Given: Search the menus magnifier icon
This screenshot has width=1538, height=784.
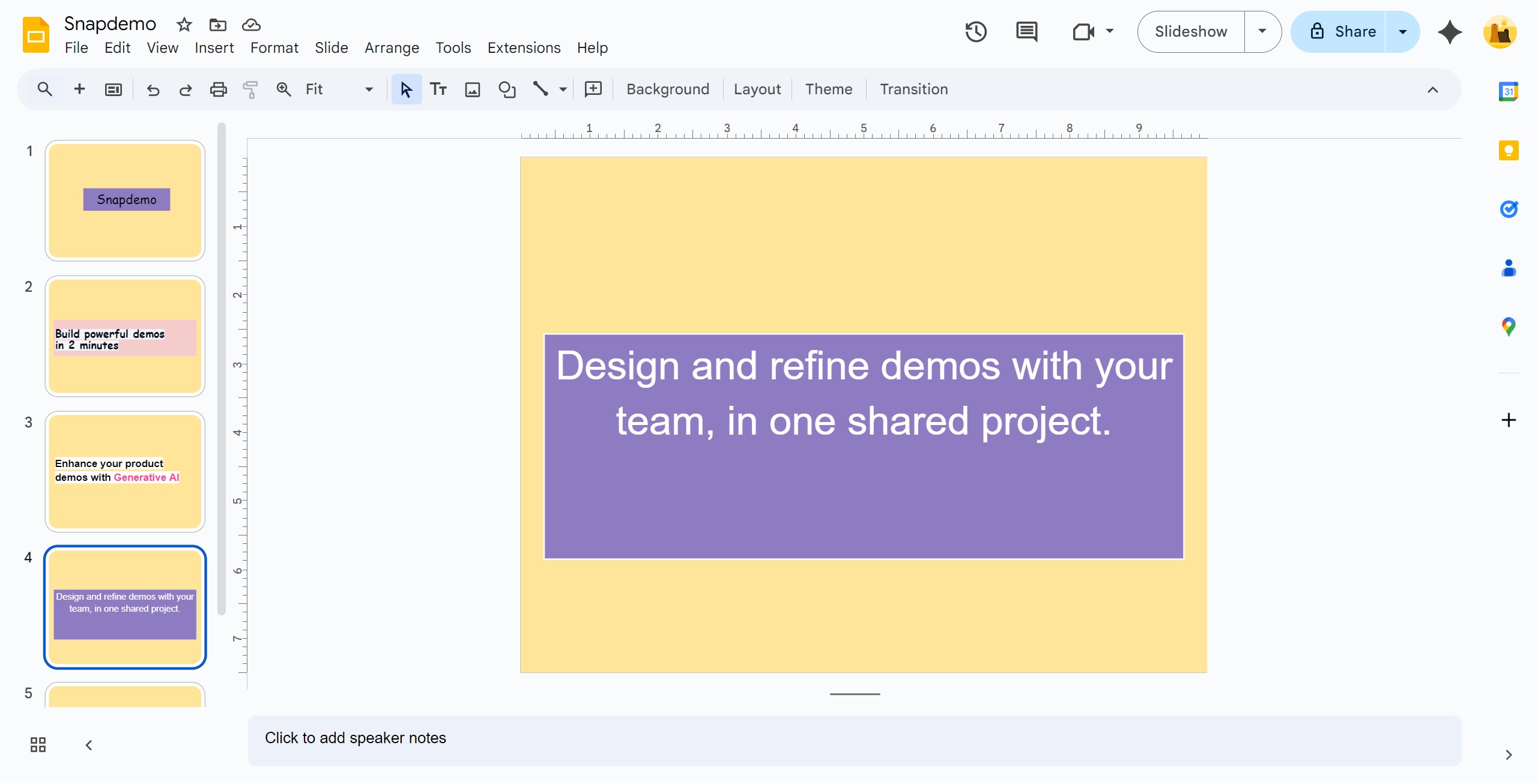Looking at the screenshot, I should [x=44, y=89].
